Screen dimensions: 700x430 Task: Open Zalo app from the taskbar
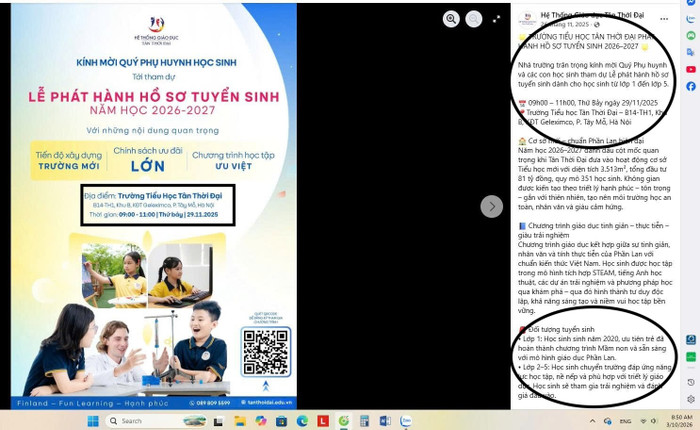coord(406,421)
